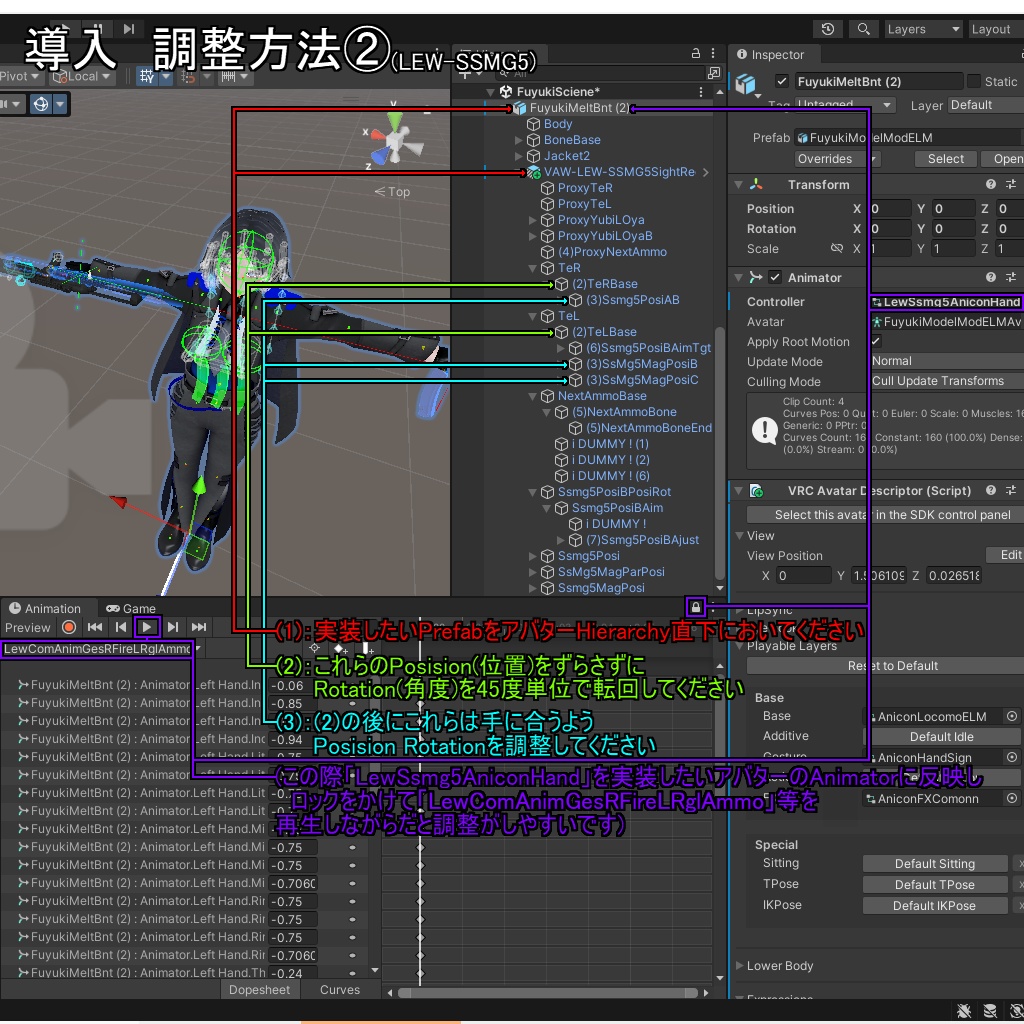Toggle the Scale constrain proportions link icon
Viewport: 1024px width, 1024px height.
pos(837,249)
